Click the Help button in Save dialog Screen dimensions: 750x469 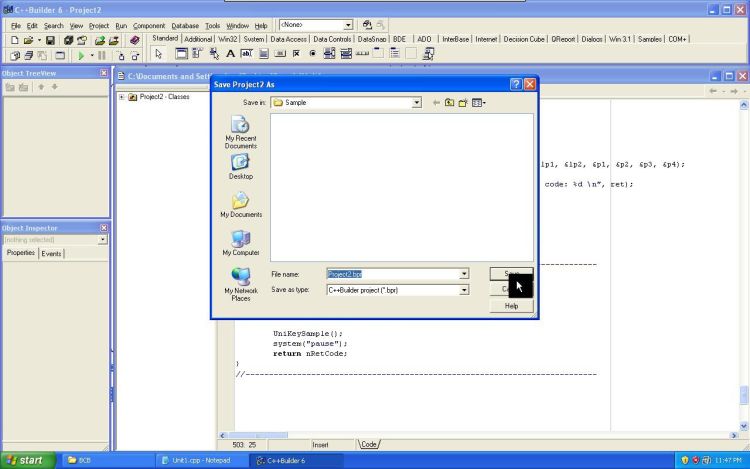511,306
